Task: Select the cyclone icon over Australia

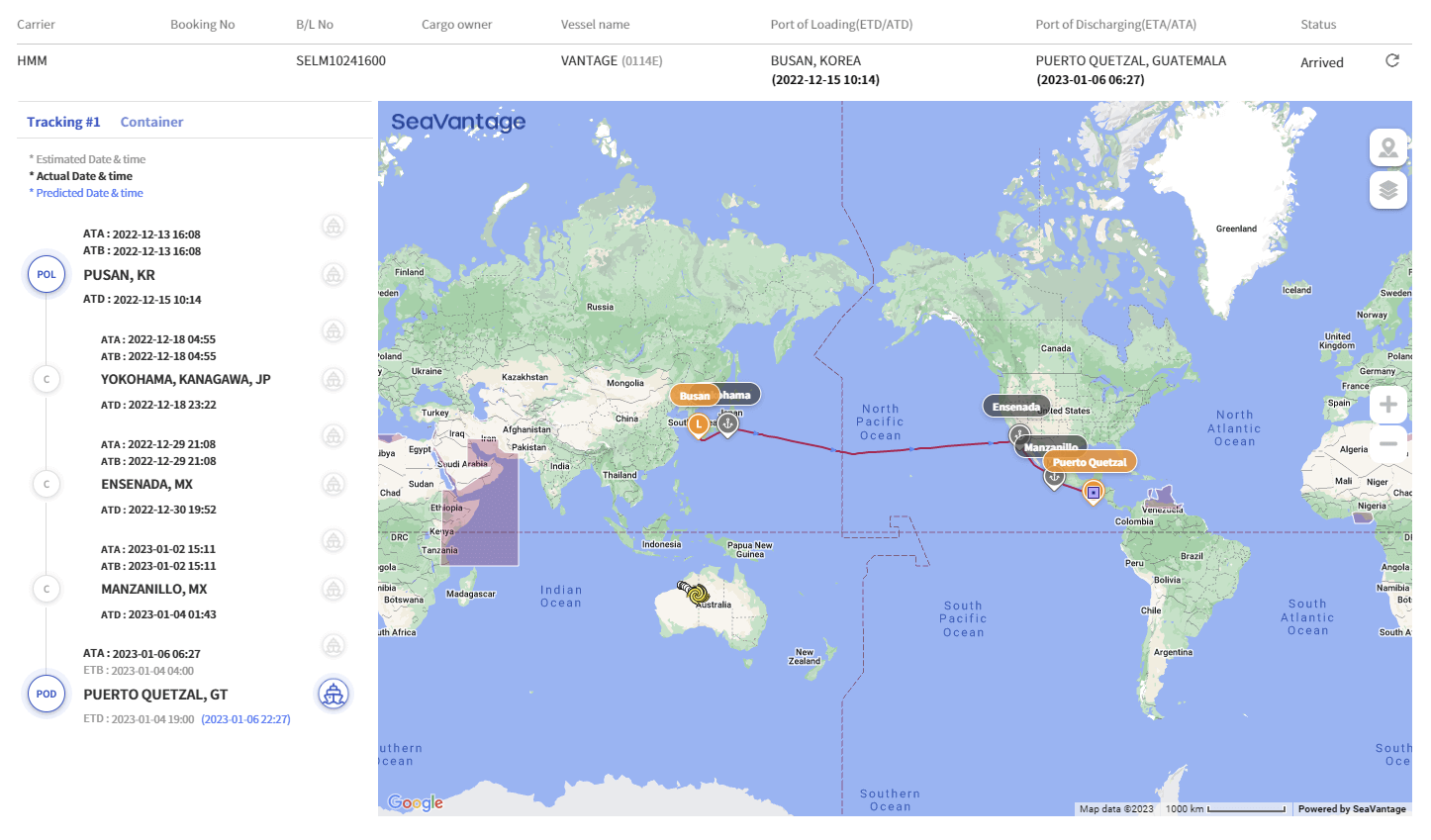Action: (696, 593)
